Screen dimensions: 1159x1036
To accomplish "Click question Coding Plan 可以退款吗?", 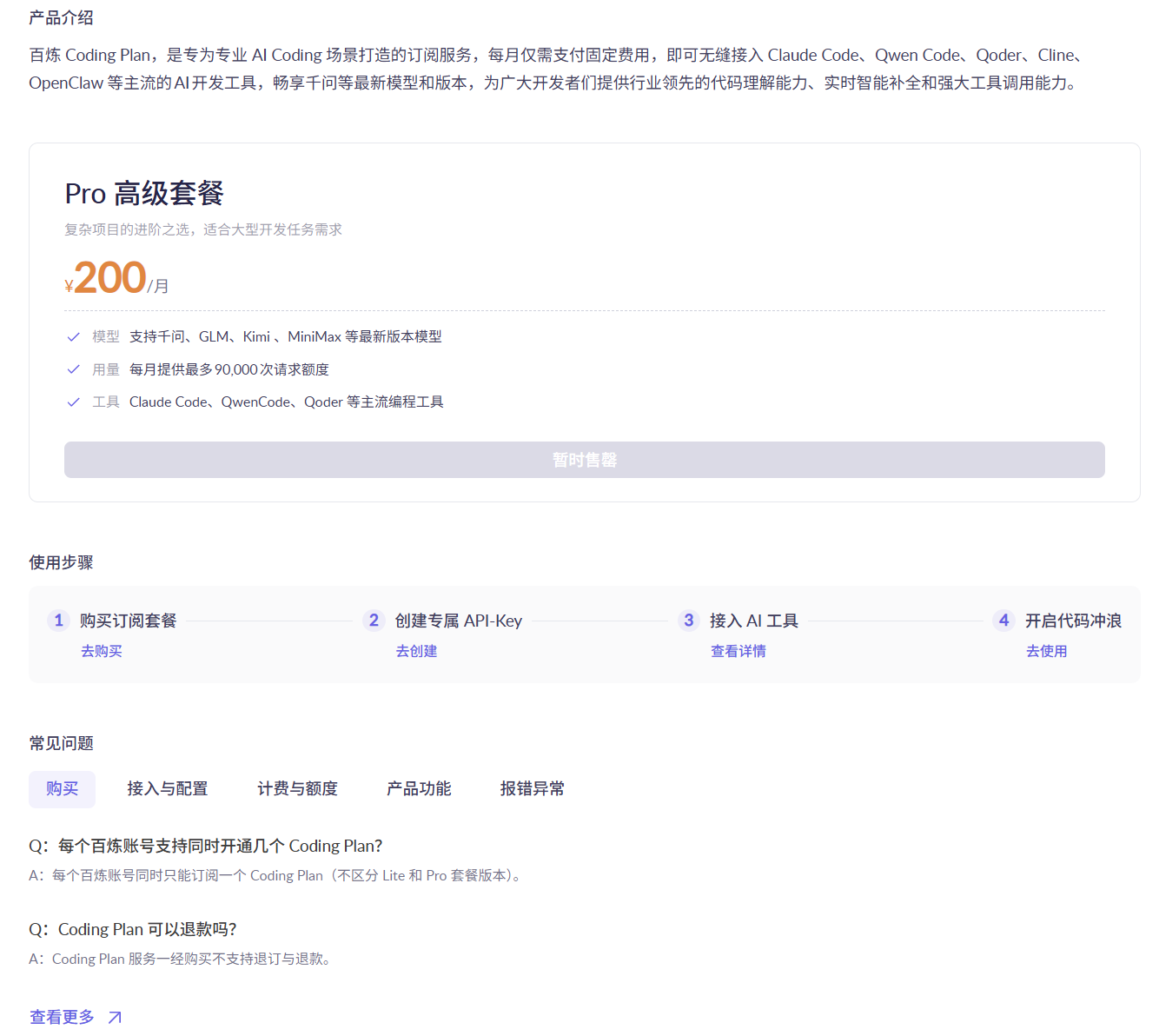I will coord(133,930).
